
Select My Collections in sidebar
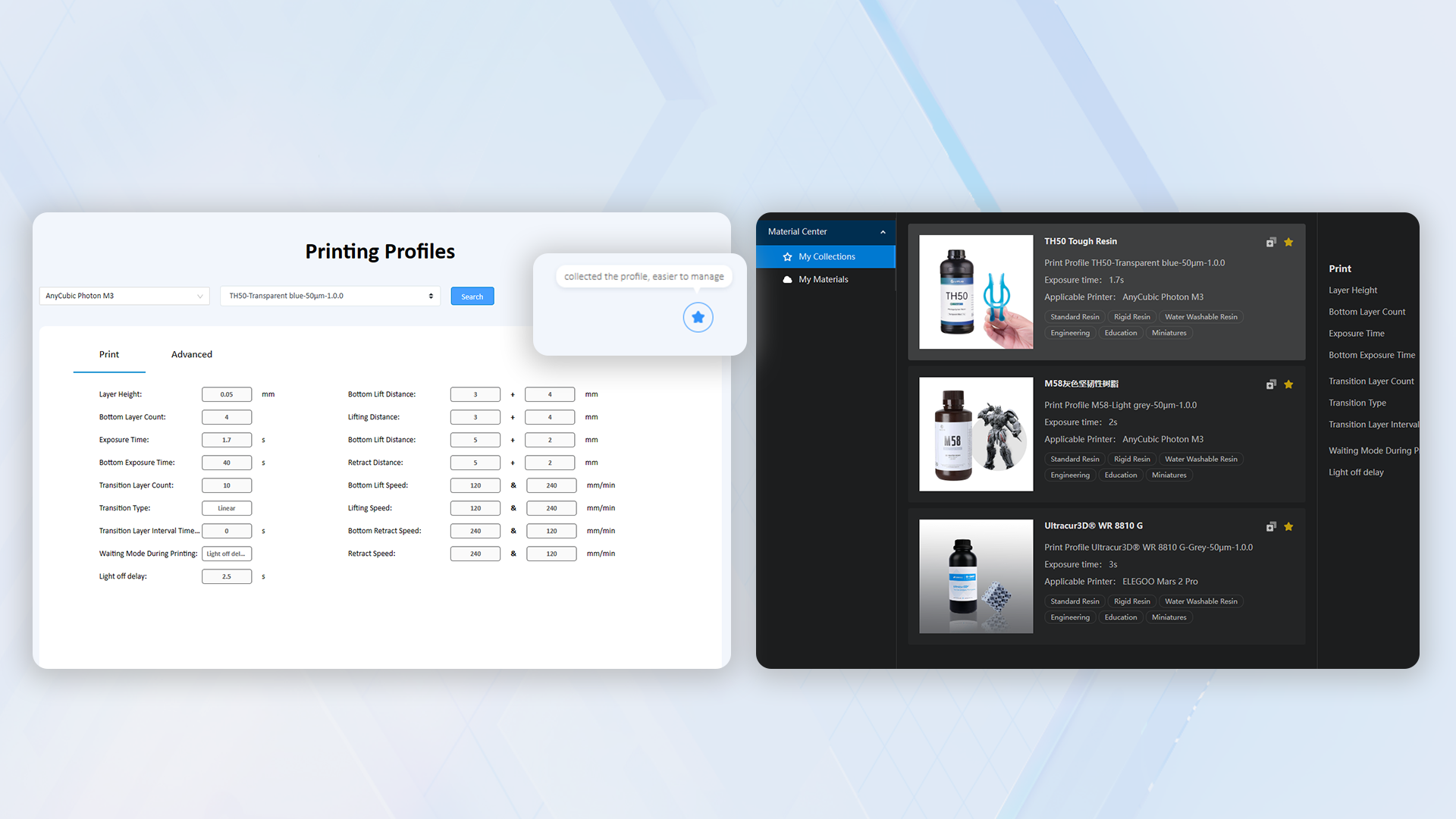[x=826, y=256]
